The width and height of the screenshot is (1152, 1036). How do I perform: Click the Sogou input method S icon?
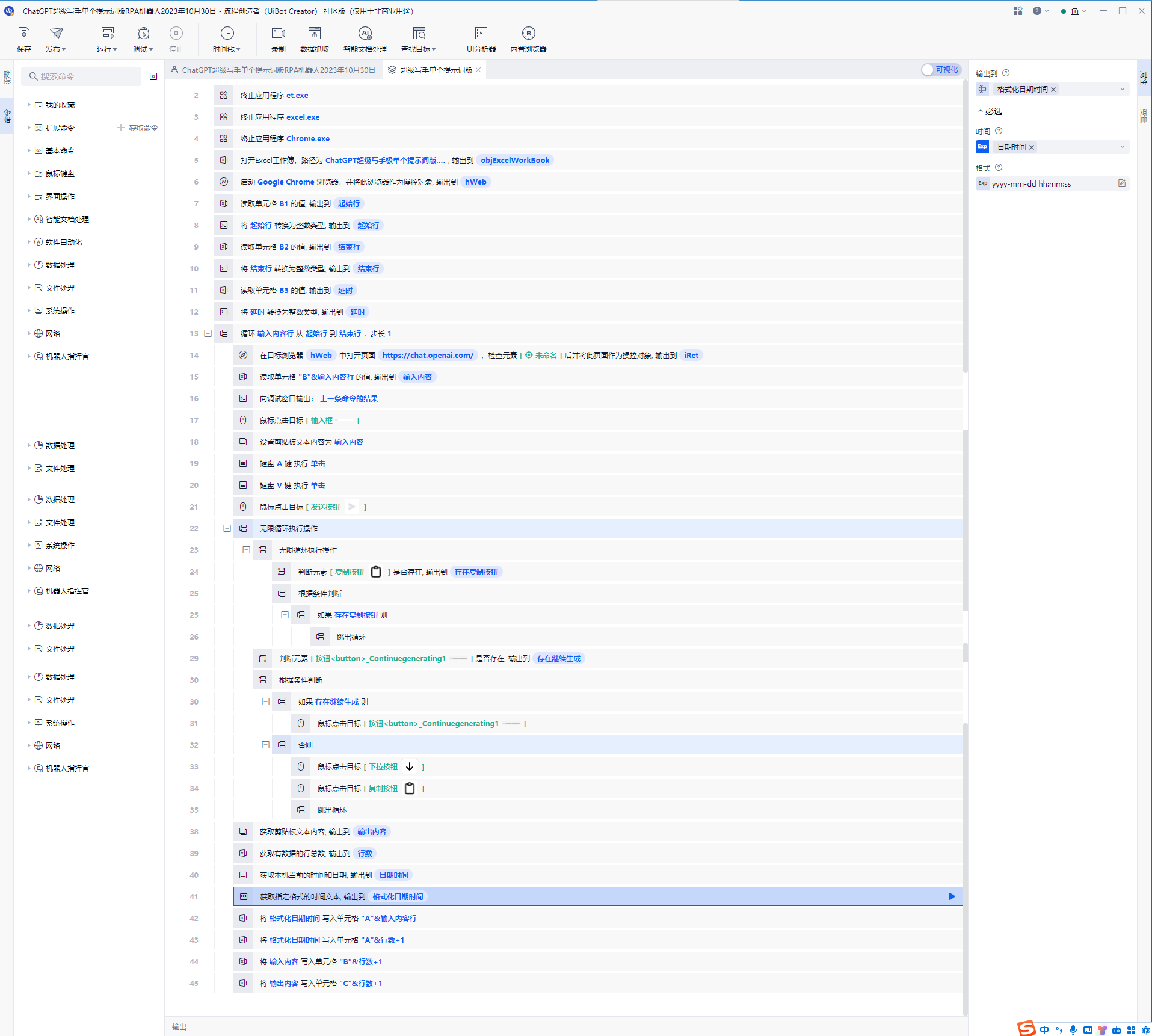pyautogui.click(x=1026, y=1028)
